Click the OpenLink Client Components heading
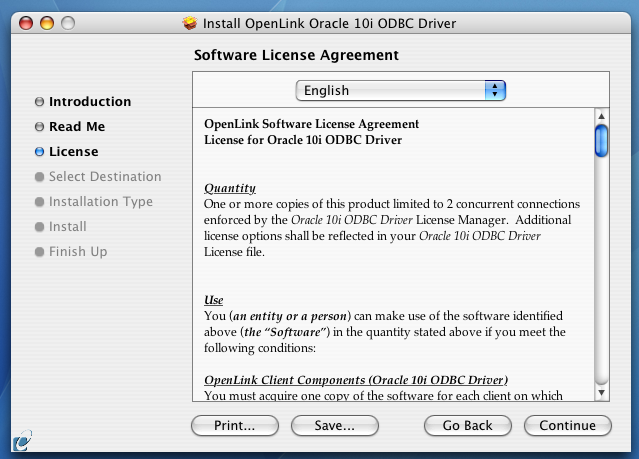The width and height of the screenshot is (639, 459). point(356,380)
